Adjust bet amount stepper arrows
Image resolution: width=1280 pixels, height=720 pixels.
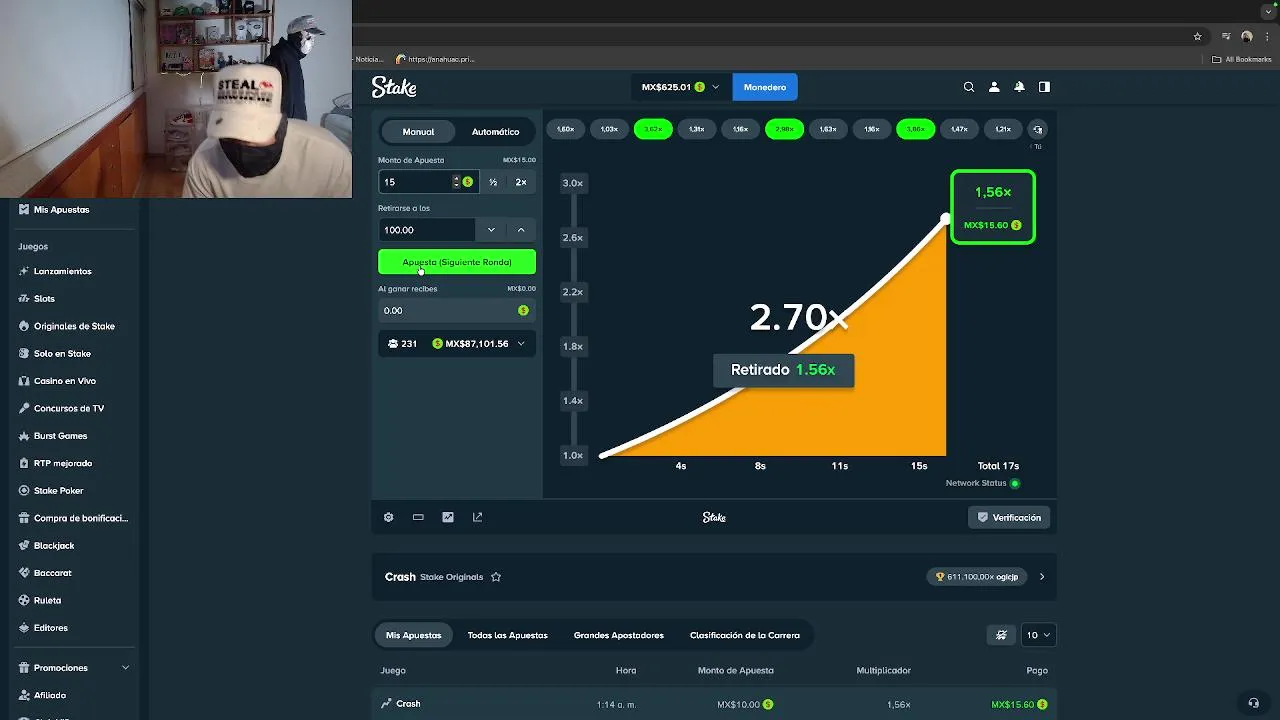tap(456, 182)
